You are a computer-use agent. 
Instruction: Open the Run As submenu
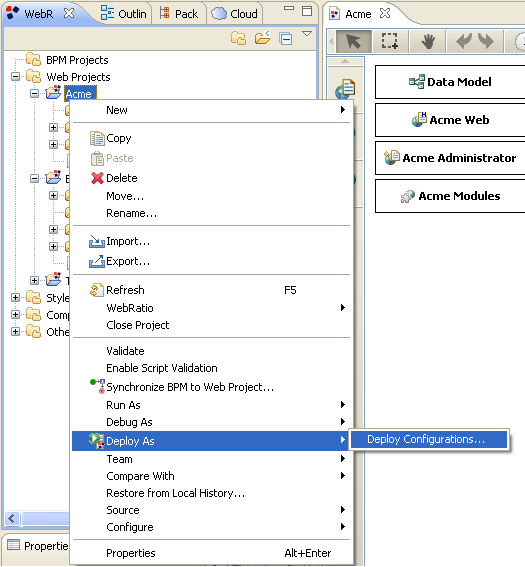point(212,405)
